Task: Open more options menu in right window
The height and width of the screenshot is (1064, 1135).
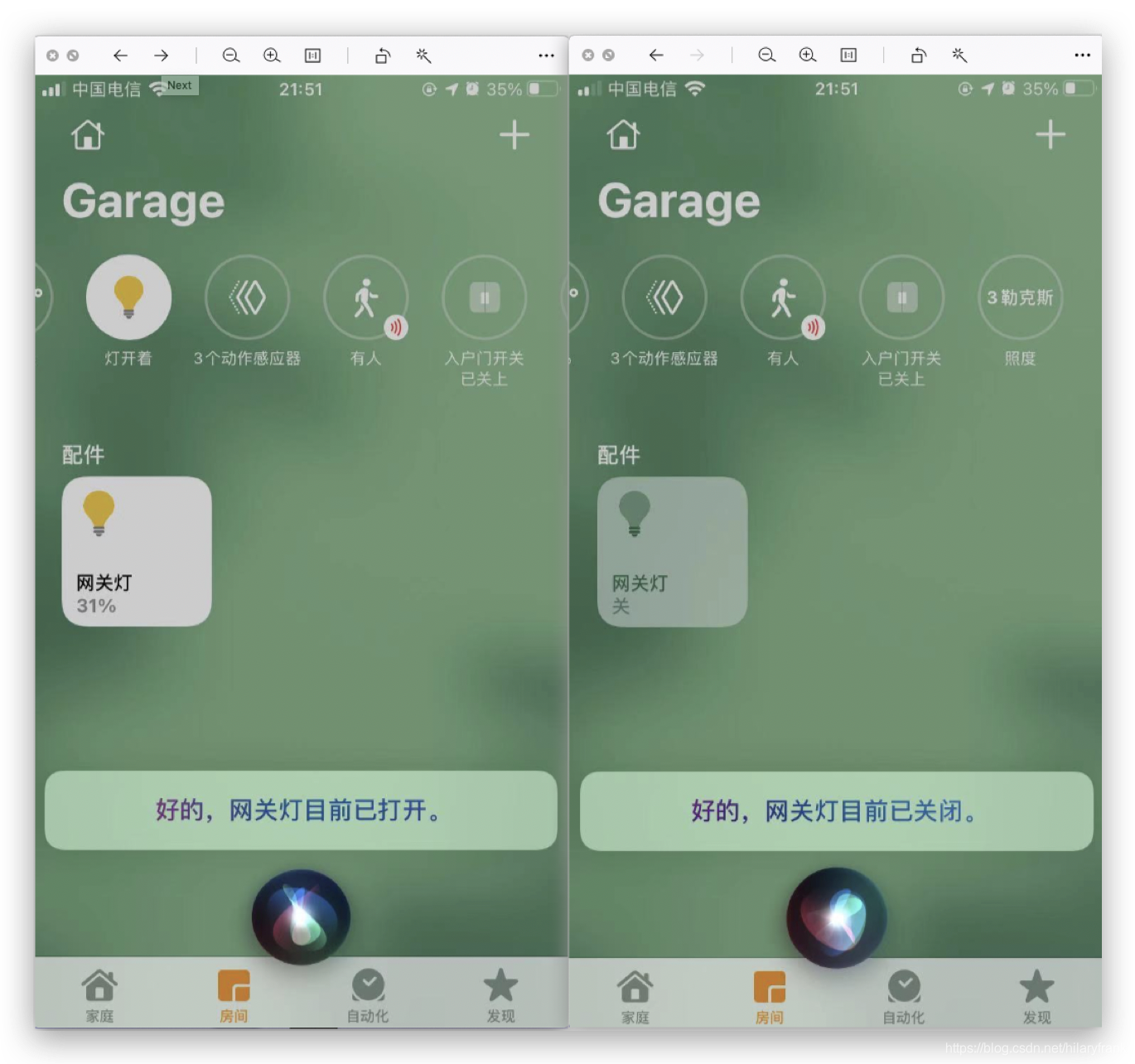Action: click(1082, 55)
